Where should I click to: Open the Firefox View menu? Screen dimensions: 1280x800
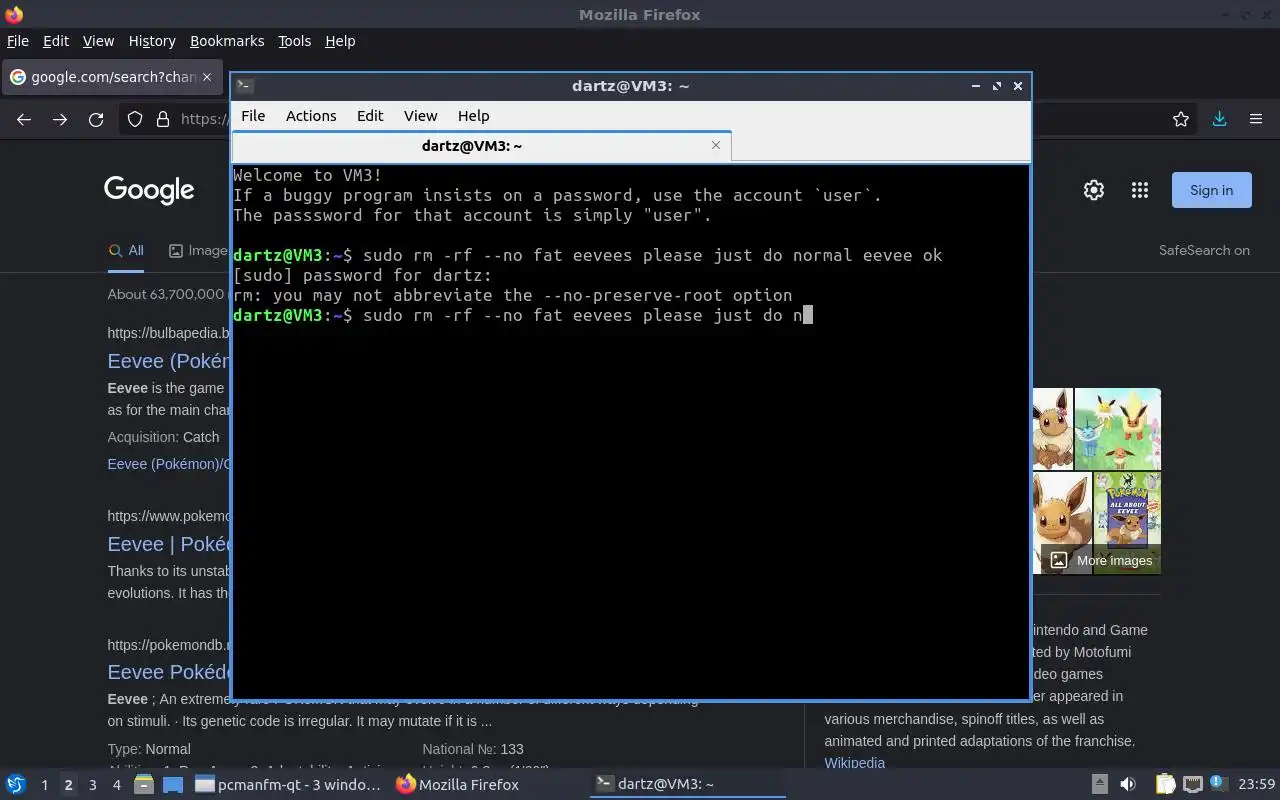pos(98,41)
